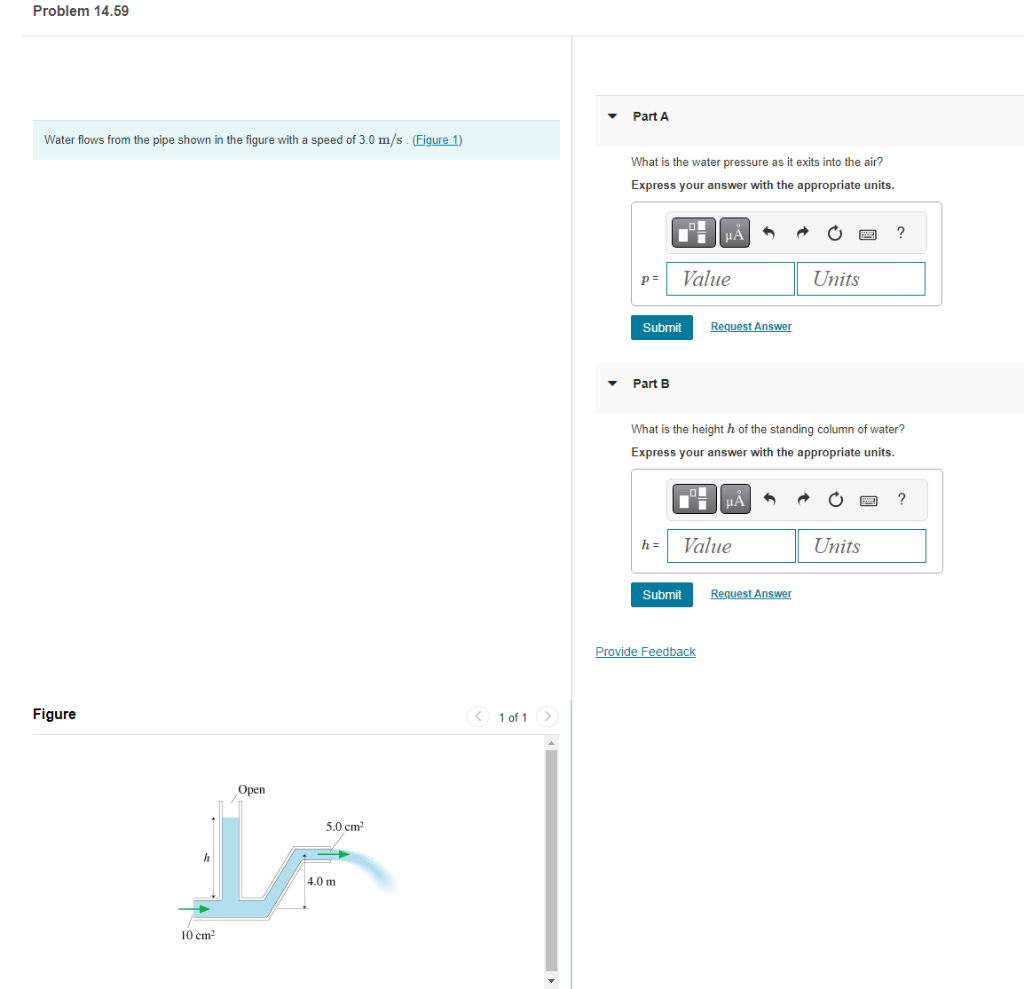Collapse the Part B section
The image size is (1024, 989).
[611, 383]
